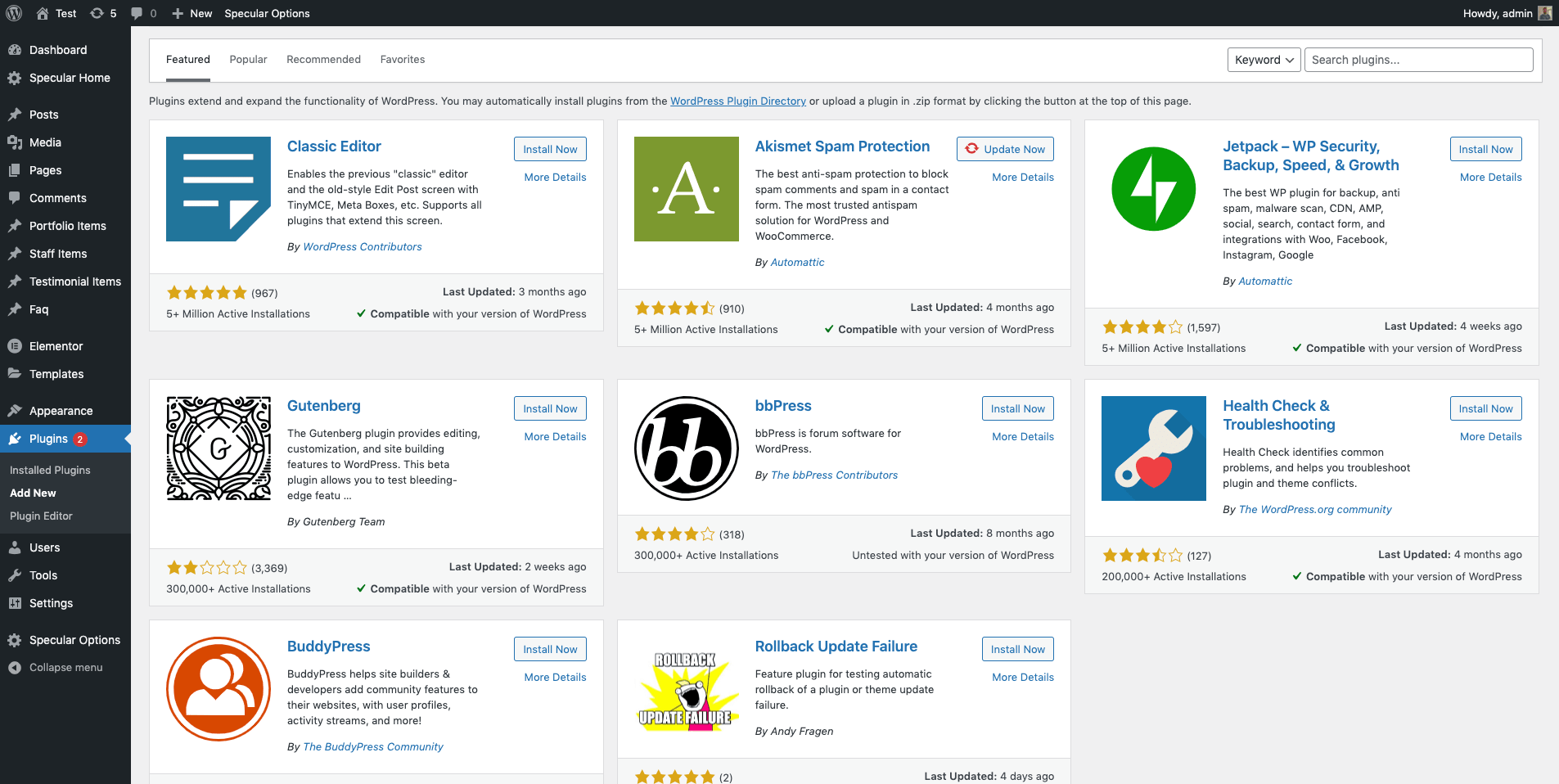Screen dimensions: 1559x784
Task: Open the comments bubble icon in admin bar
Action: click(137, 13)
